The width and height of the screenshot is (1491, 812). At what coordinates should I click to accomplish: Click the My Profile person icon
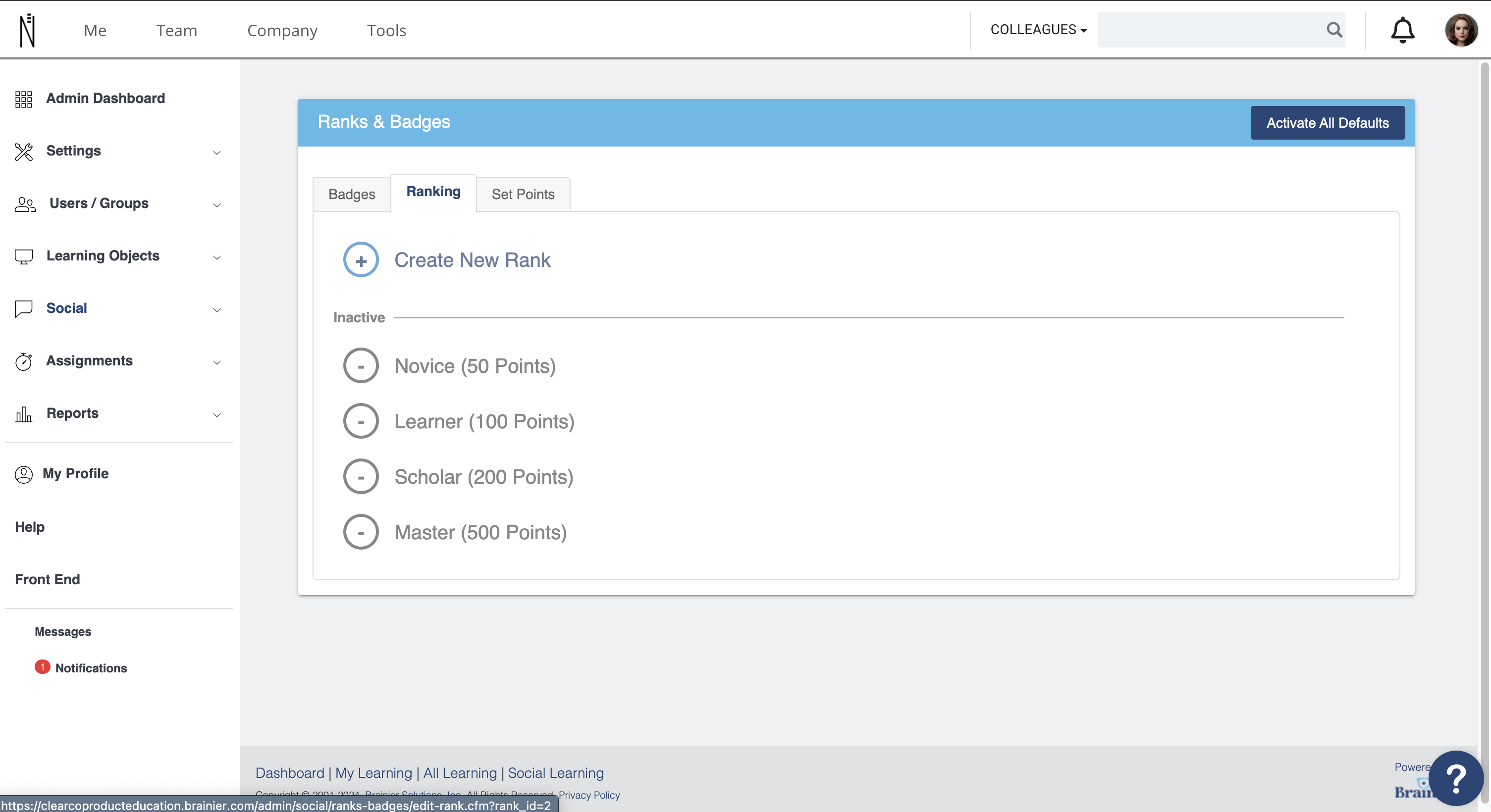24,474
